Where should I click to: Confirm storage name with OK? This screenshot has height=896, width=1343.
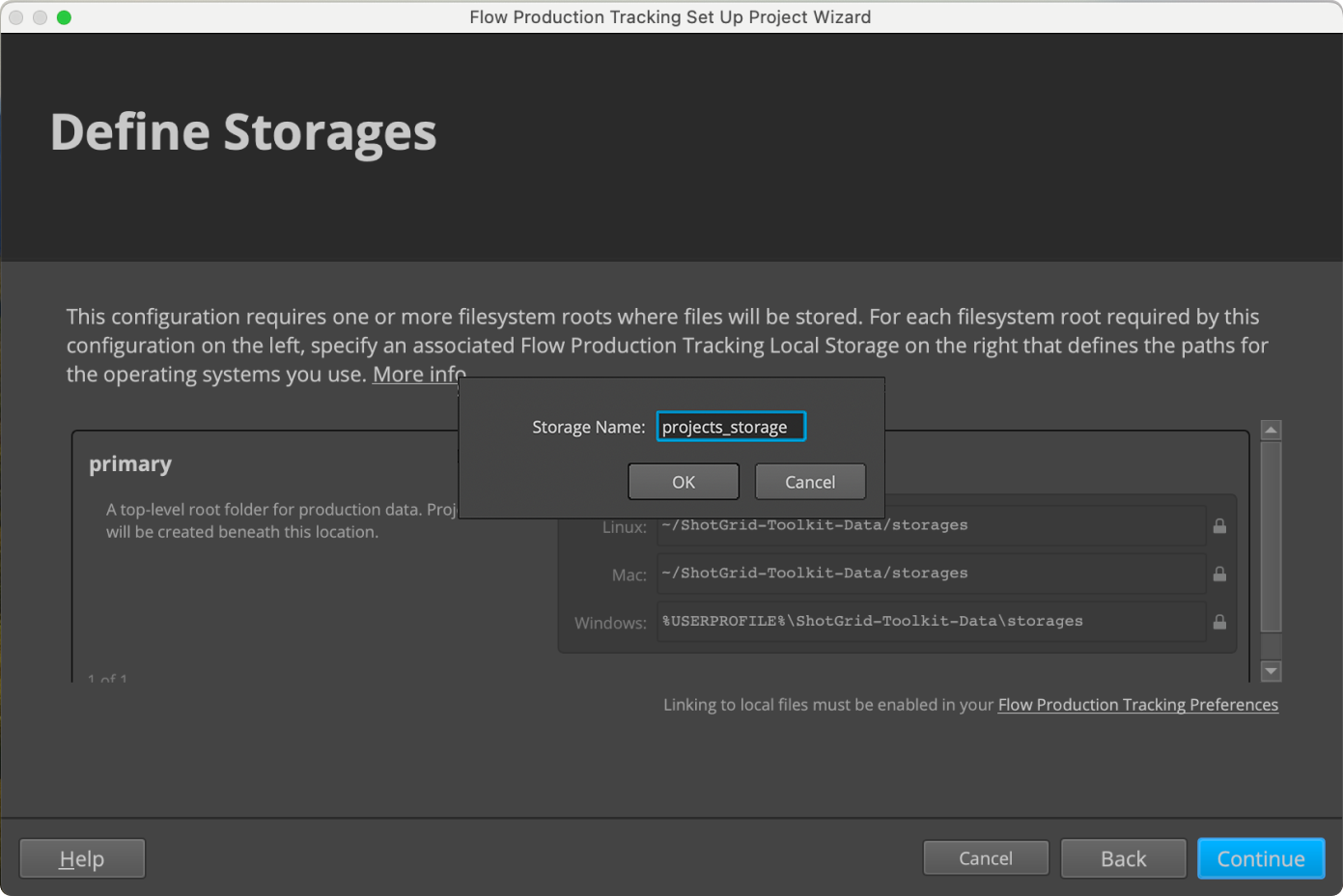[684, 482]
